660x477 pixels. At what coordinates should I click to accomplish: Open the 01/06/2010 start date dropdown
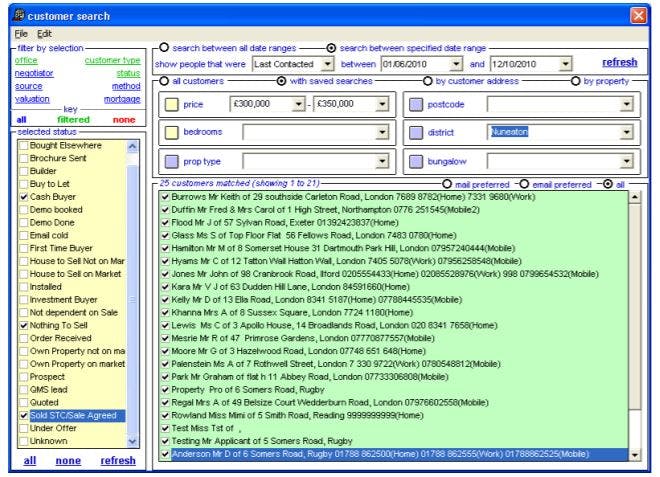point(456,64)
